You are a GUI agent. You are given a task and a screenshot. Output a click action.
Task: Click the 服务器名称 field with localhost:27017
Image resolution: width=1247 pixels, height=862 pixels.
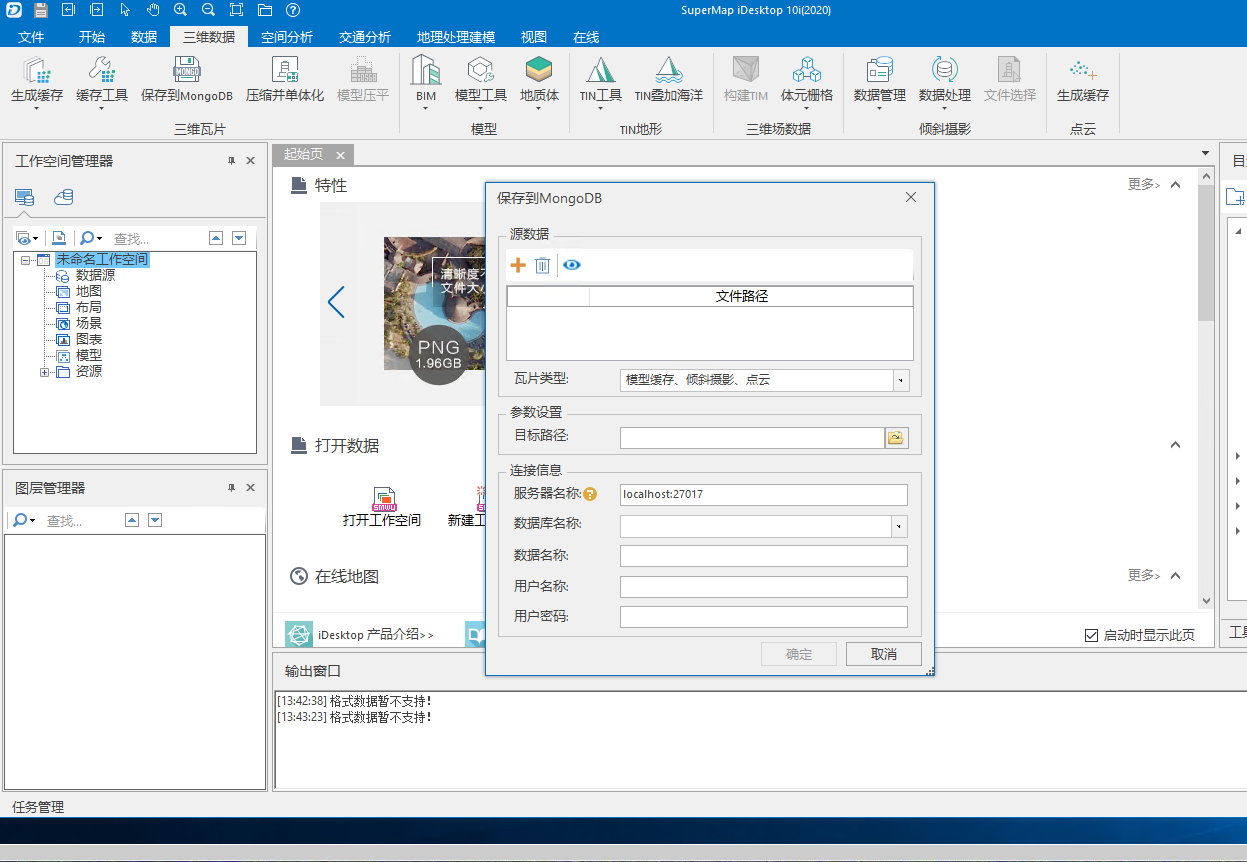pyautogui.click(x=764, y=494)
